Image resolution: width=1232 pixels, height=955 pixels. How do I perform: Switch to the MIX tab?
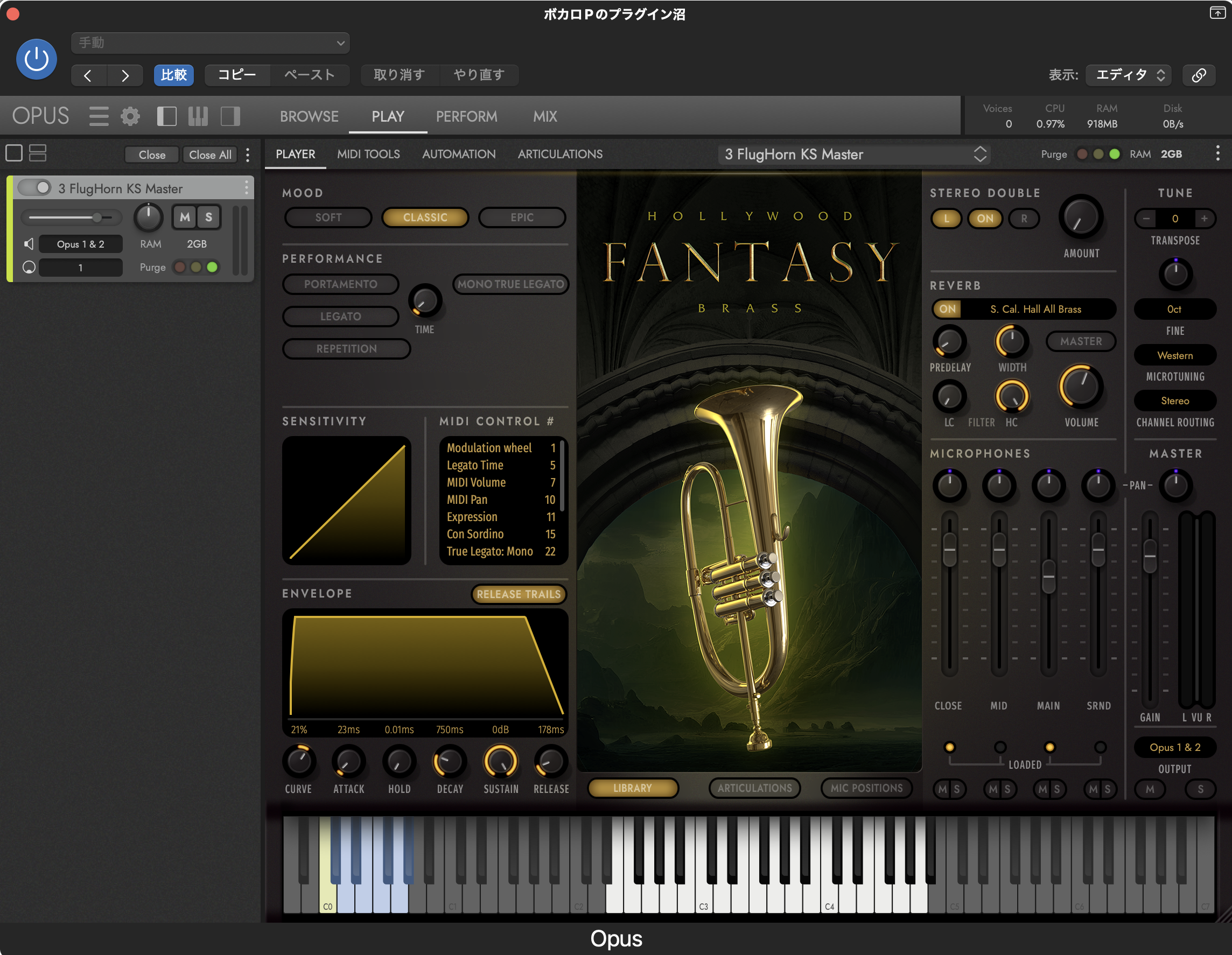click(x=545, y=116)
